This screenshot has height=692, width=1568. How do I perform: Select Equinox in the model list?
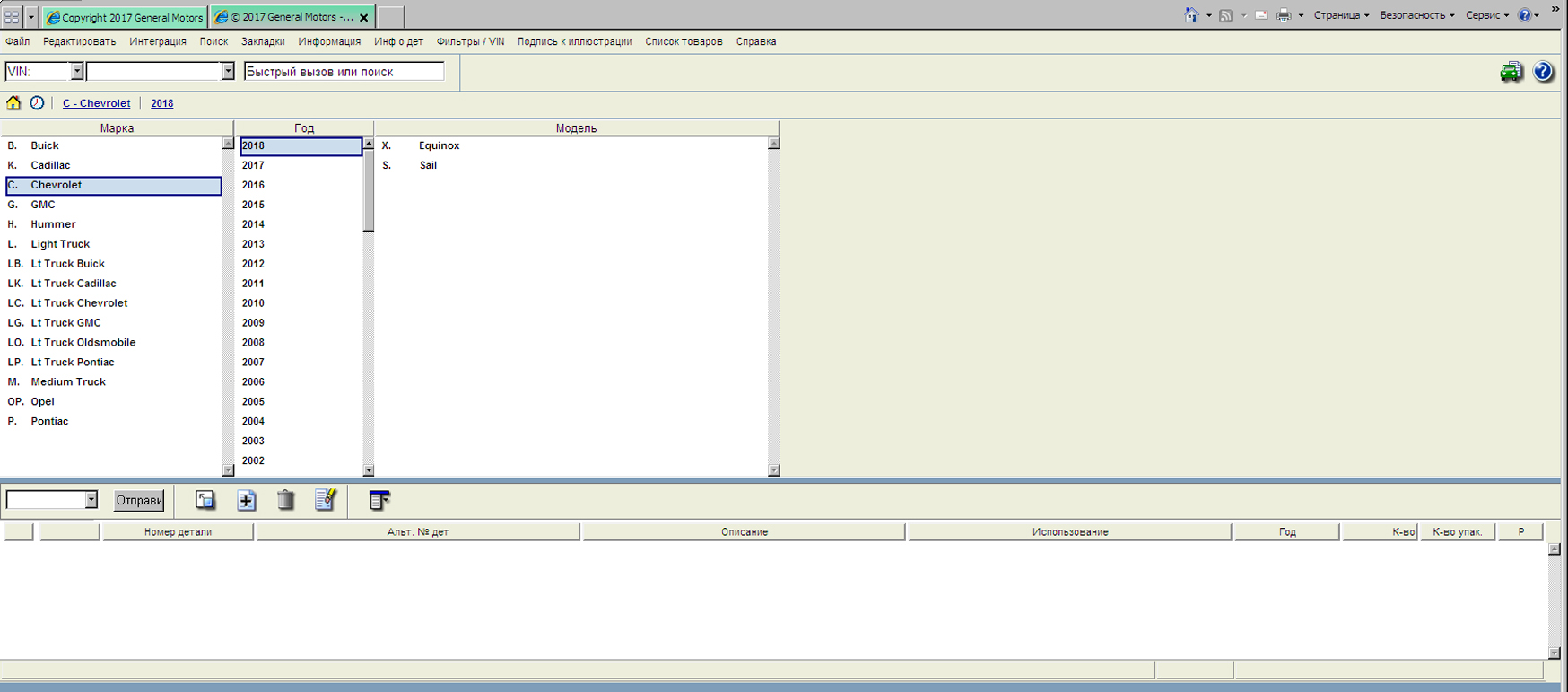click(439, 145)
